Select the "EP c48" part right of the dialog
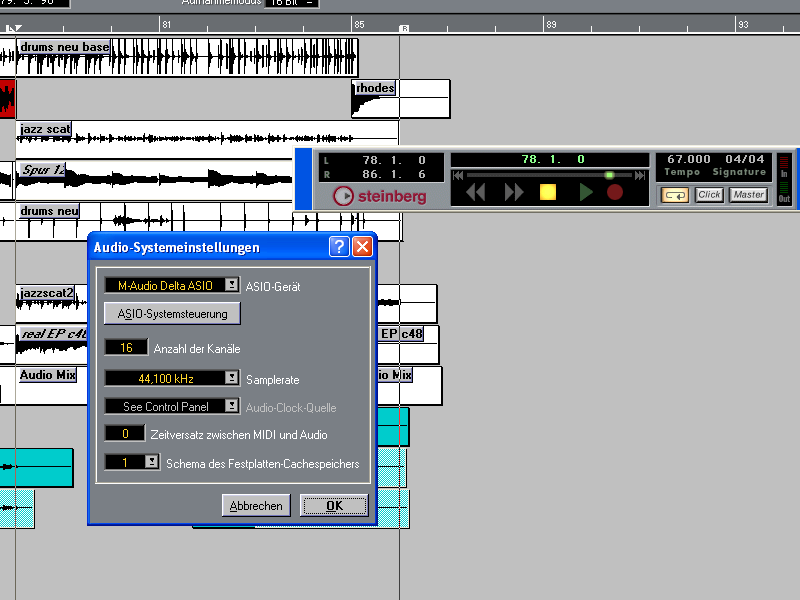This screenshot has height=600, width=800. pyautogui.click(x=408, y=345)
